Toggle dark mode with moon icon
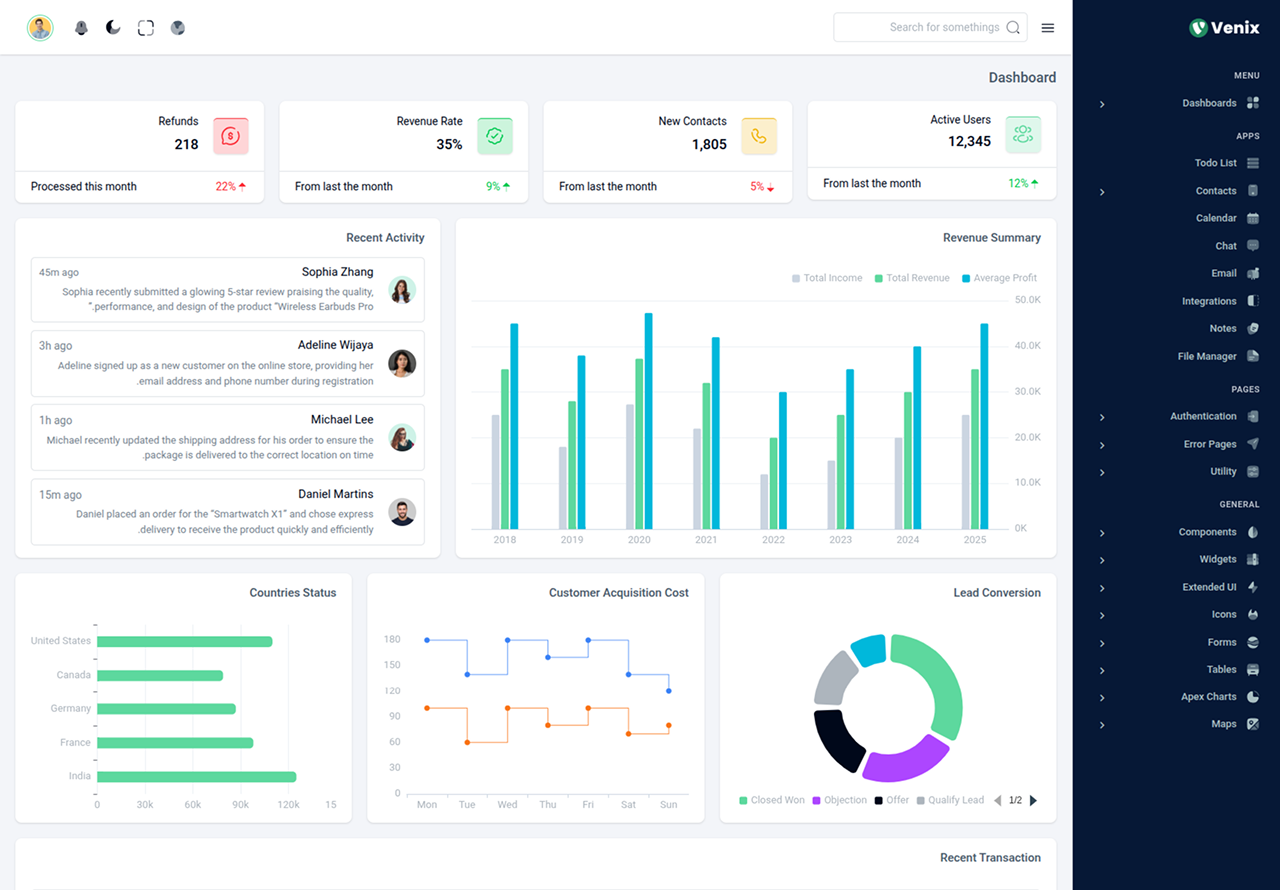 click(x=113, y=28)
